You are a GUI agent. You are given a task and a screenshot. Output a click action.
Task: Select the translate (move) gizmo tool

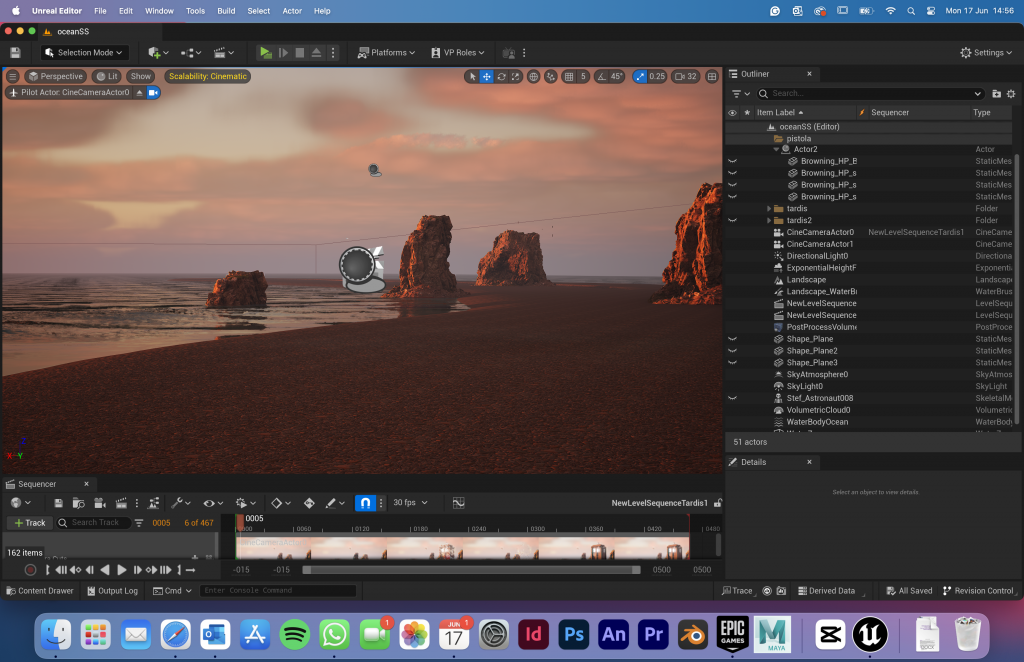click(x=487, y=76)
